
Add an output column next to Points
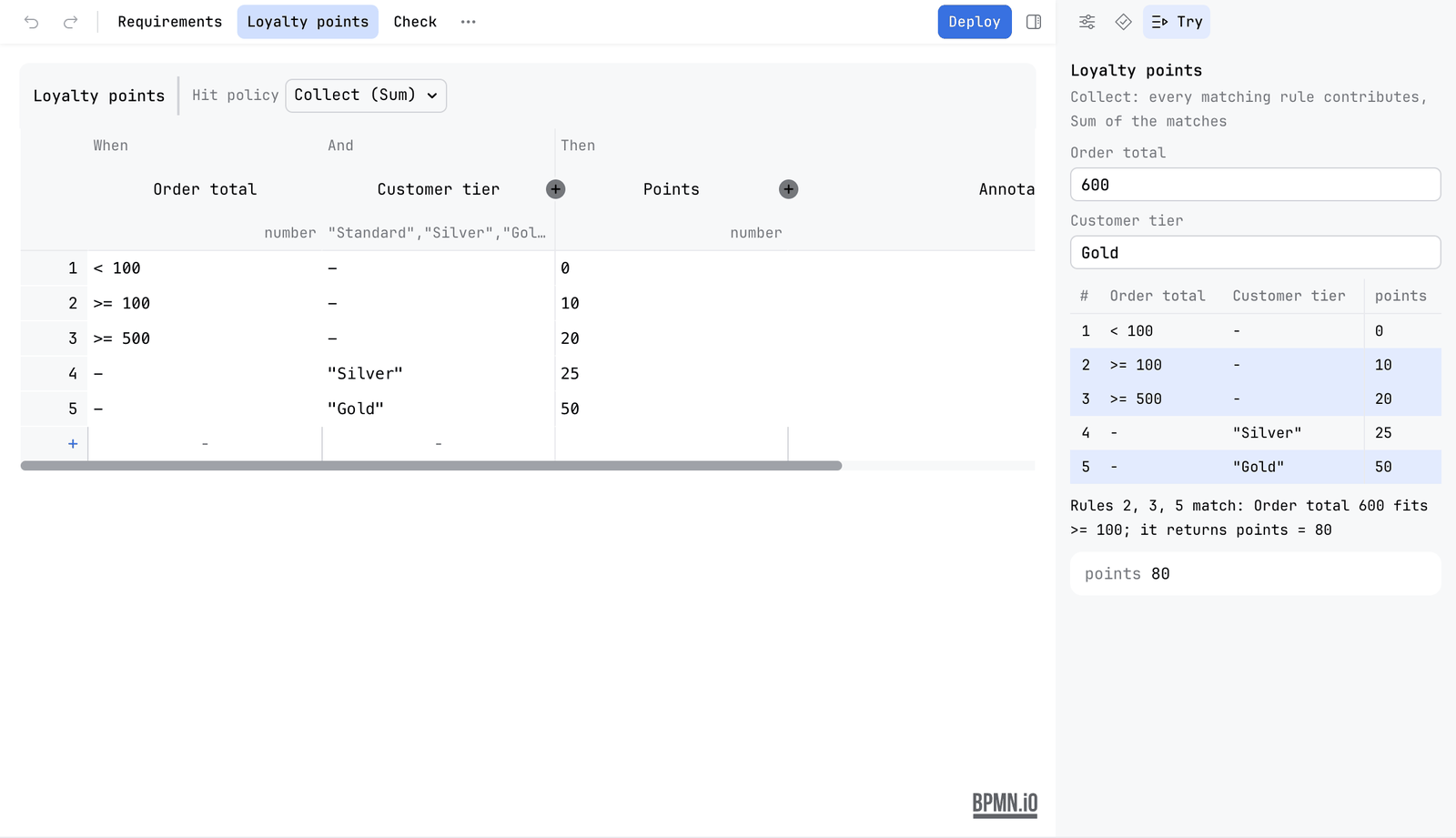(x=789, y=189)
